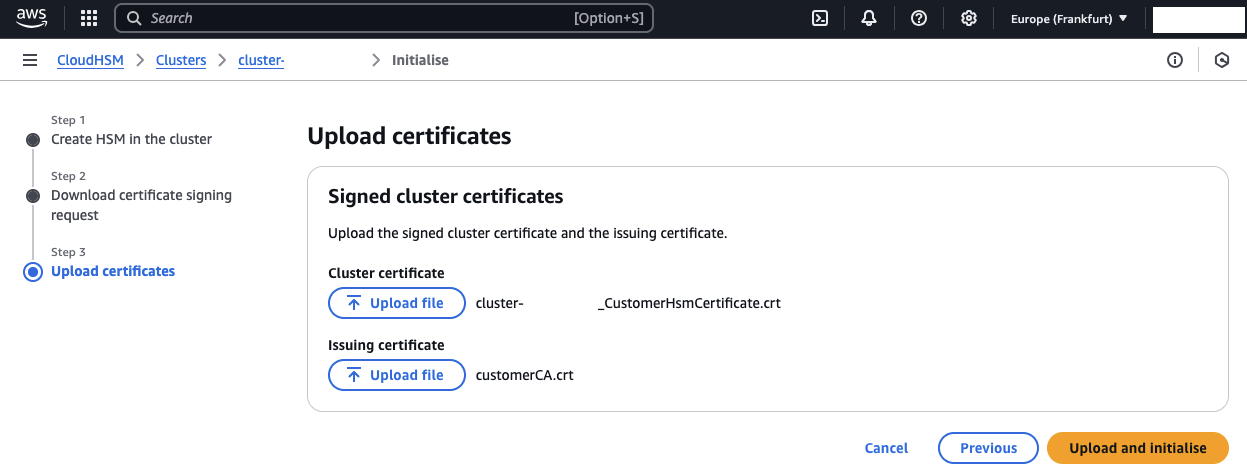Expand the Europe (Frankfurt) region dropdown

tap(1069, 18)
